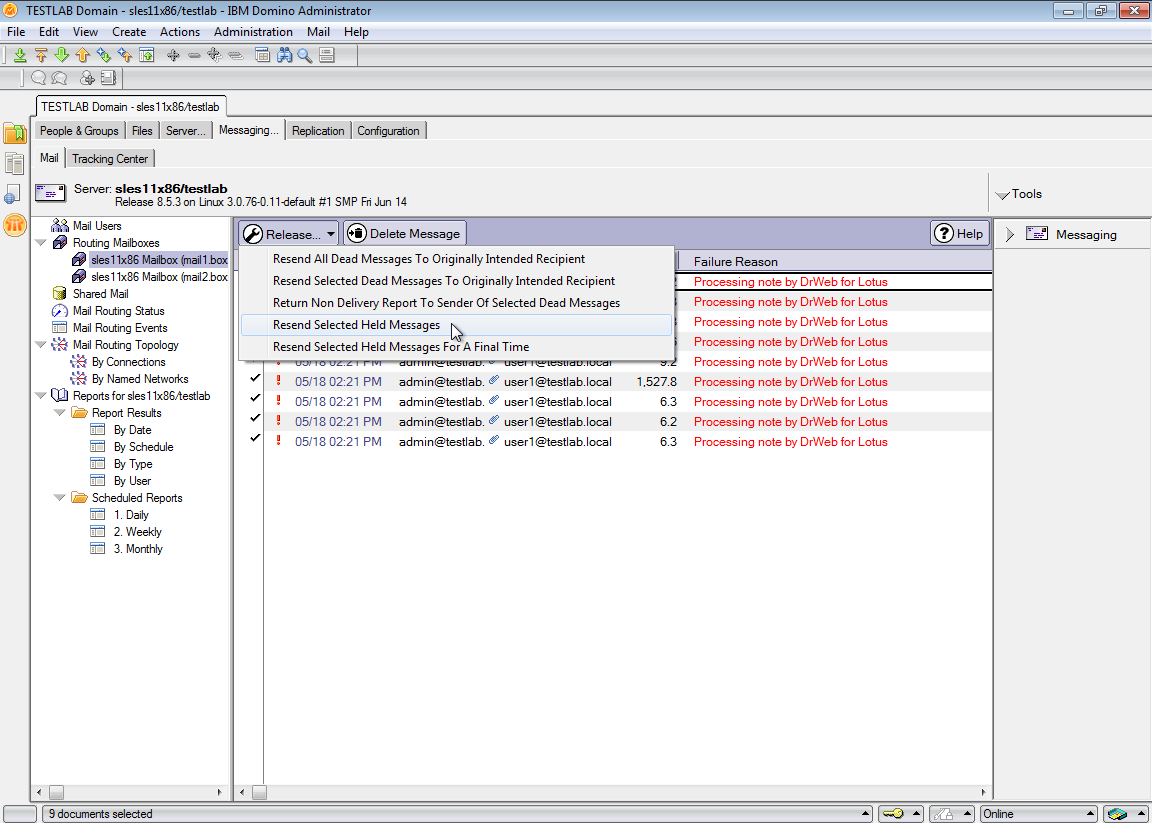This screenshot has height=823, width=1152.
Task: Click the single speech bubble chat icon
Action: coord(38,77)
